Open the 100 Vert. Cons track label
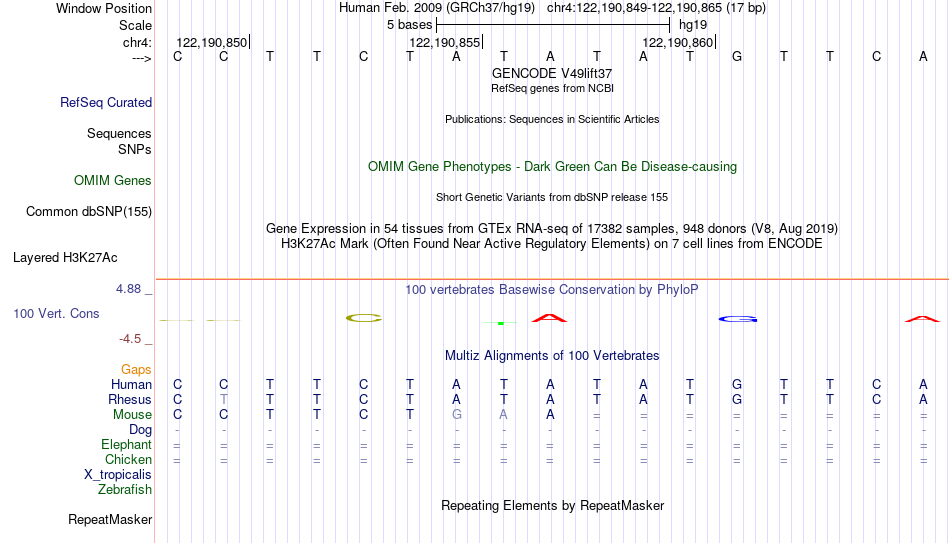Screen dimensions: 950x543 56,313
